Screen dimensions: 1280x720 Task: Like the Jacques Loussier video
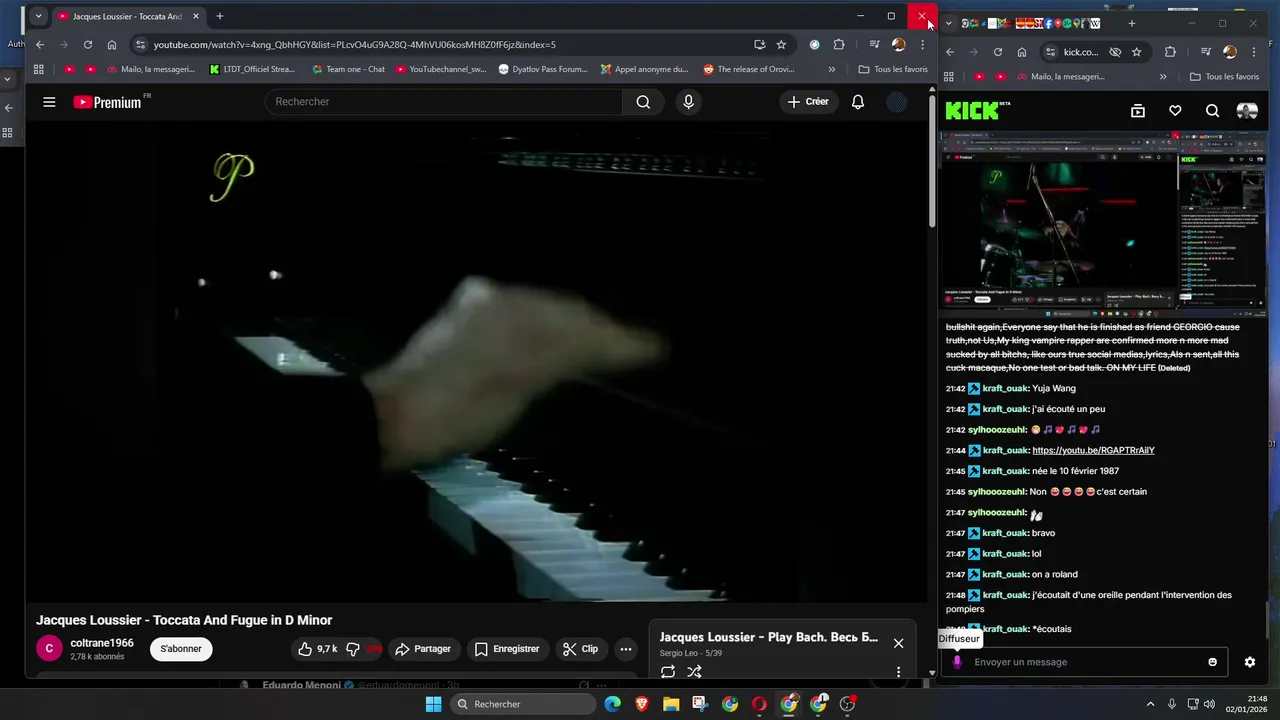pos(318,649)
